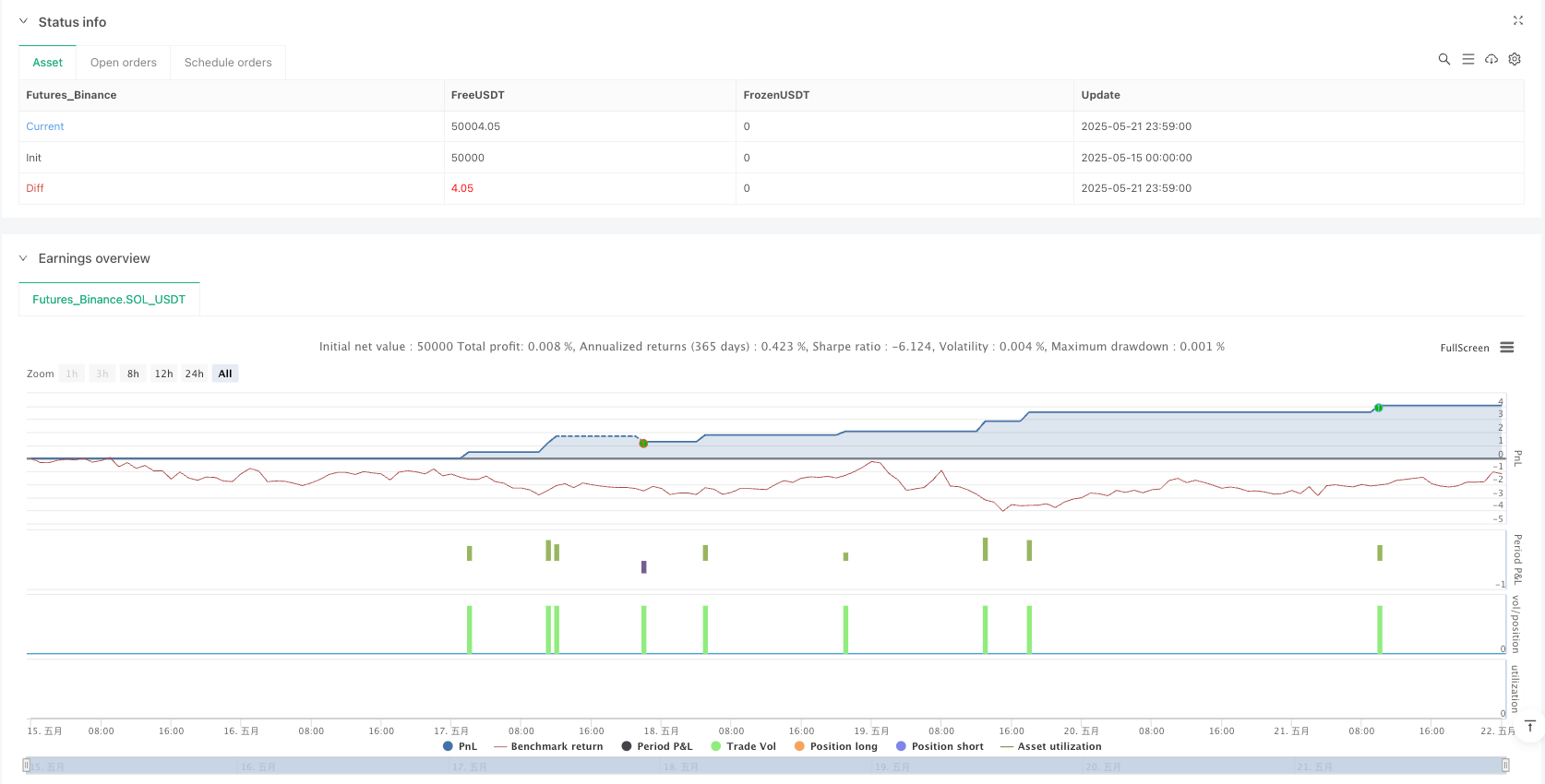This screenshot has height=784, width=1545.
Task: Hide the Trade Vol legend series
Action: point(744,746)
